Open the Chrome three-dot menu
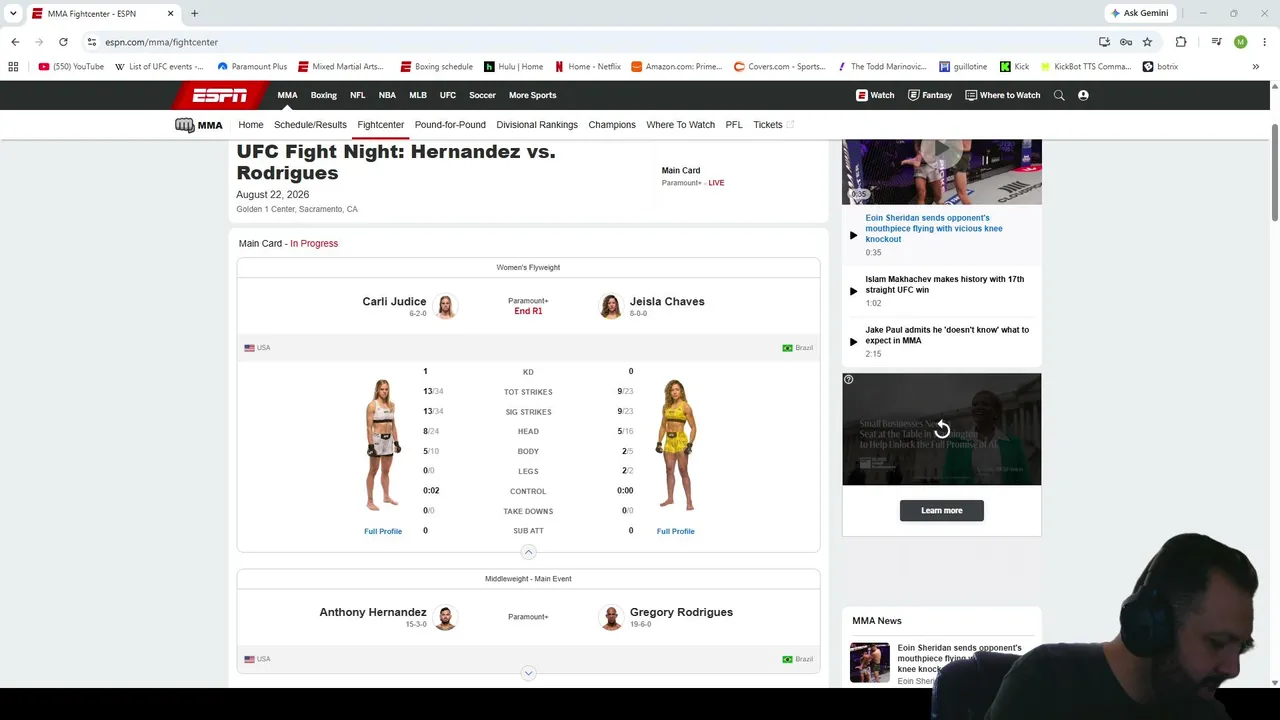The image size is (1280, 720). coord(1265,42)
